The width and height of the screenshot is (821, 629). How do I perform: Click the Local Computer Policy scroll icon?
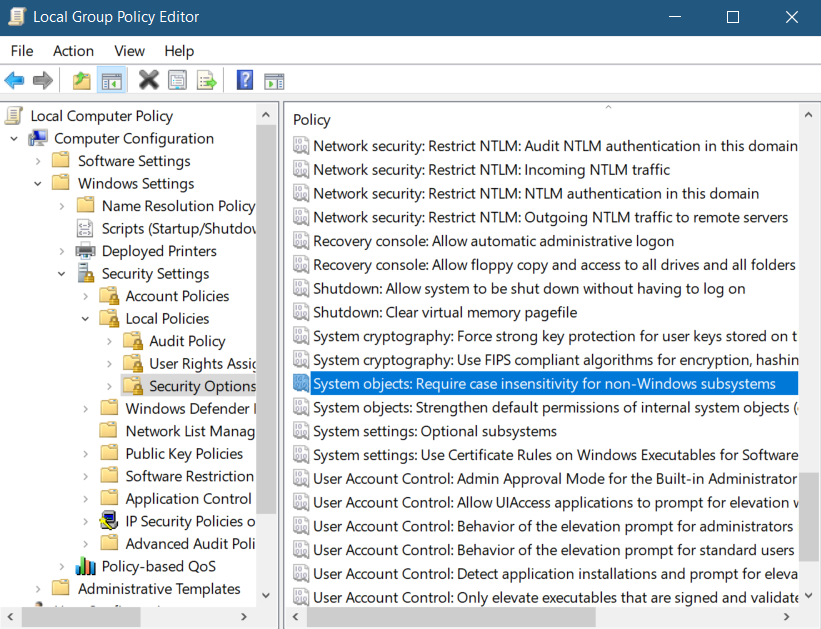click(x=14, y=116)
